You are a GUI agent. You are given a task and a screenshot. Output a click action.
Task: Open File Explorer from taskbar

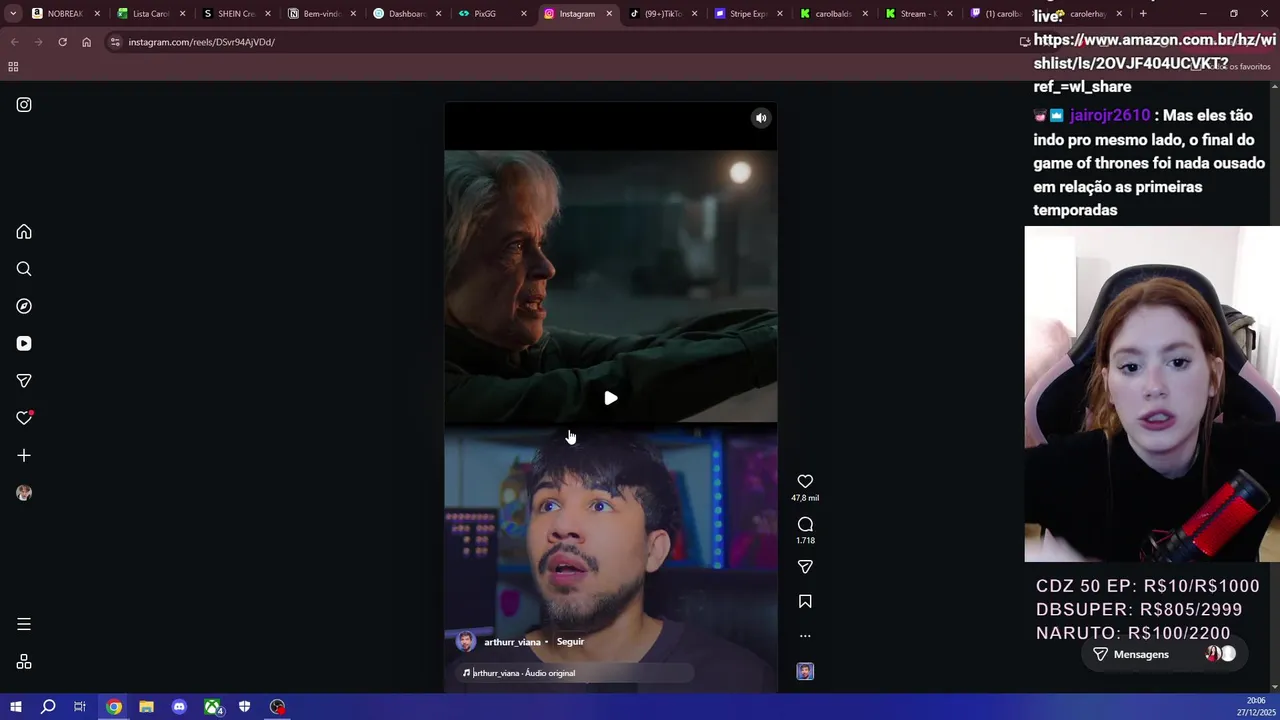146,707
